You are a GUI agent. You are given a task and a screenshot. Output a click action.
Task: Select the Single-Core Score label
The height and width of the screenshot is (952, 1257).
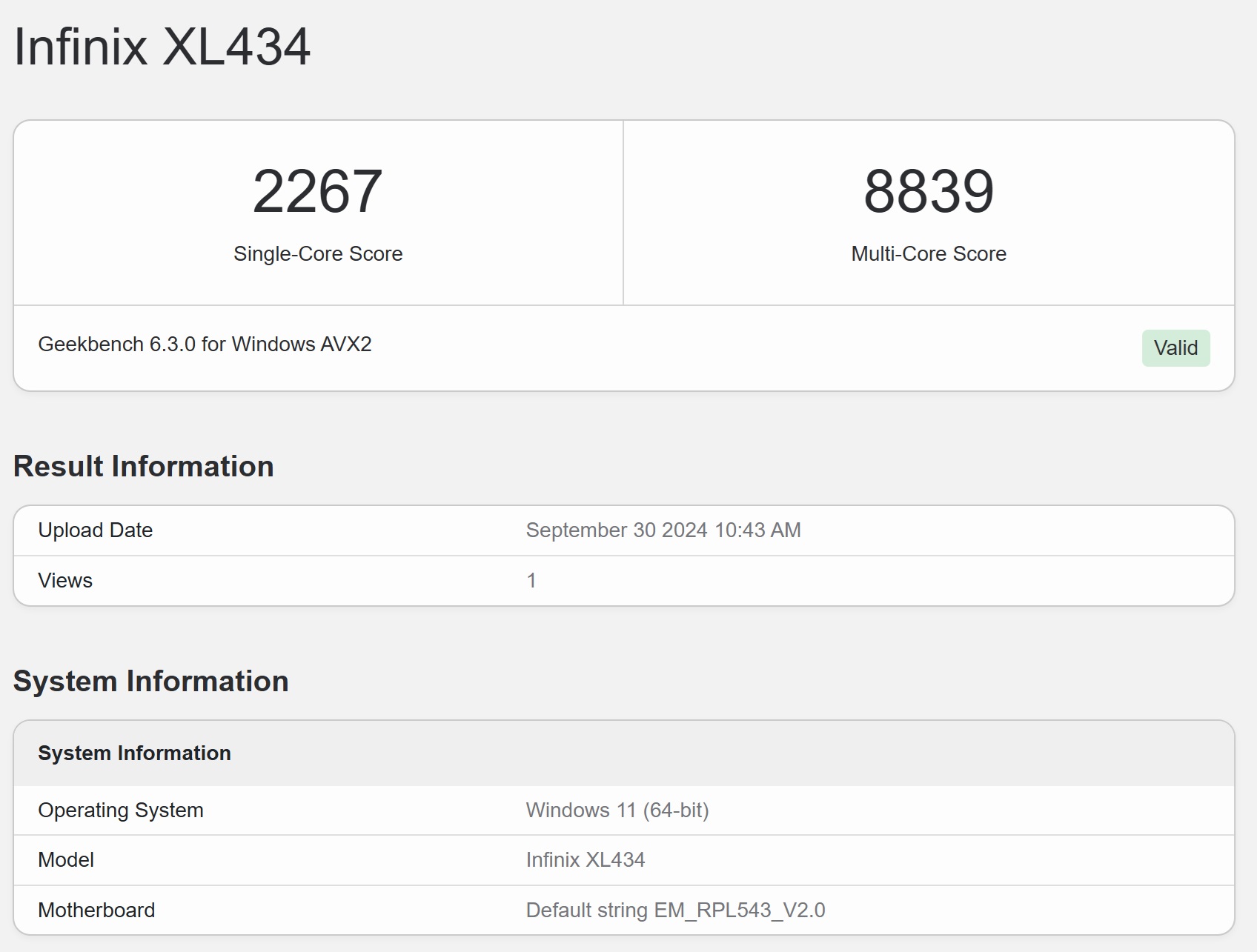coord(318,254)
